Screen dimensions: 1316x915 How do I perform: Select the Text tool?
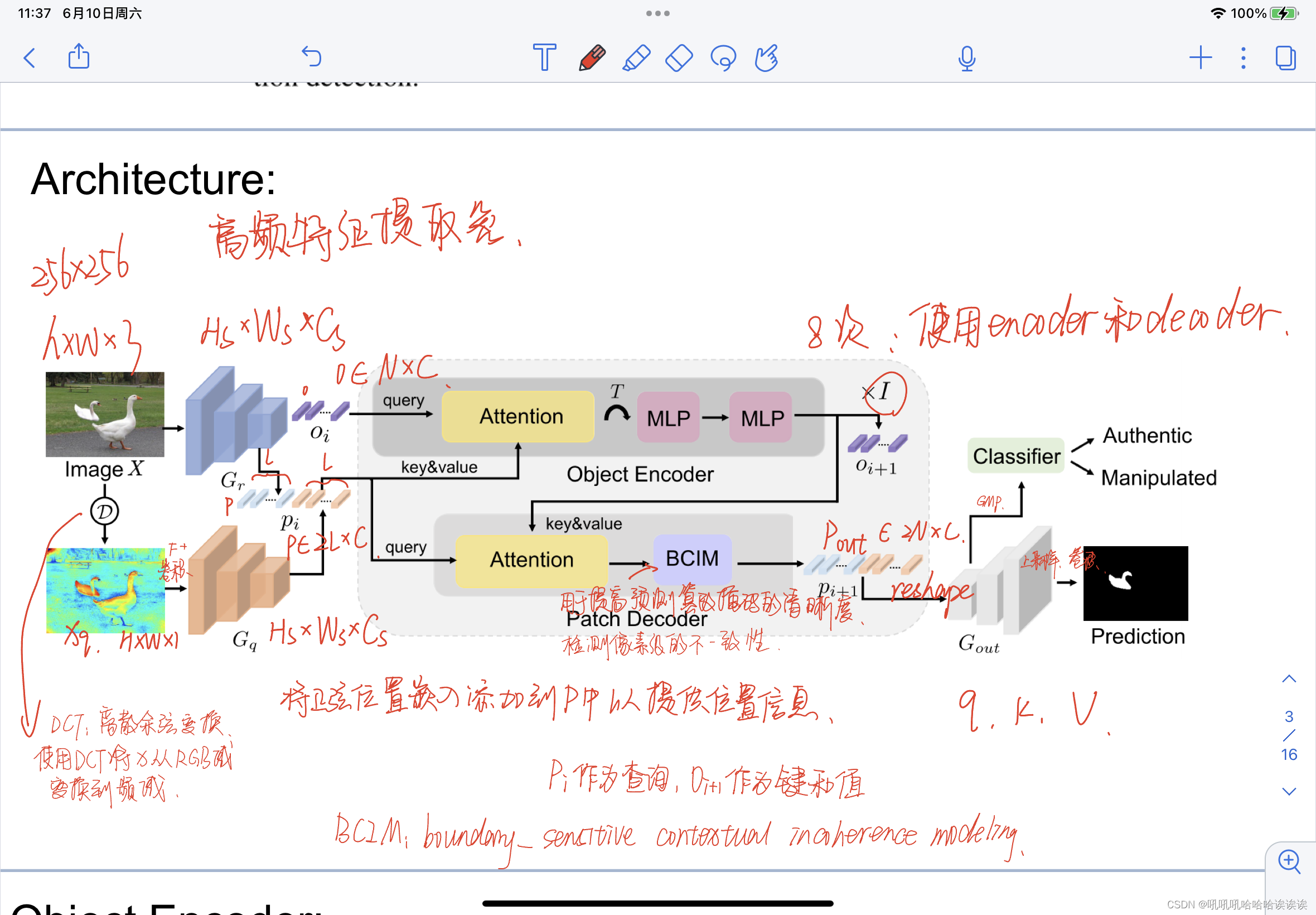coord(544,57)
